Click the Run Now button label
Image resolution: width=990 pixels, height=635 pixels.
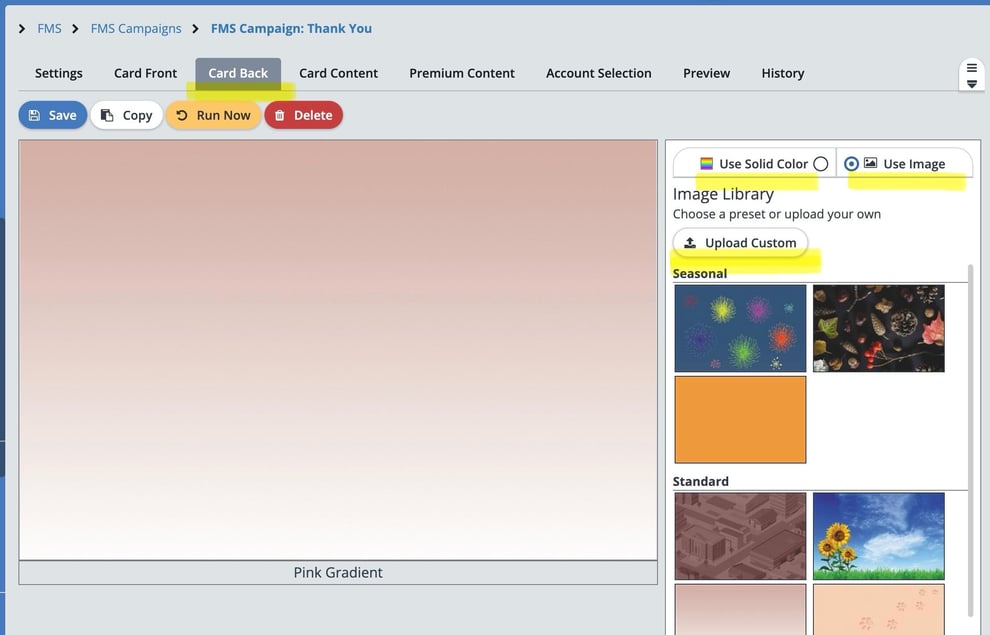(224, 116)
